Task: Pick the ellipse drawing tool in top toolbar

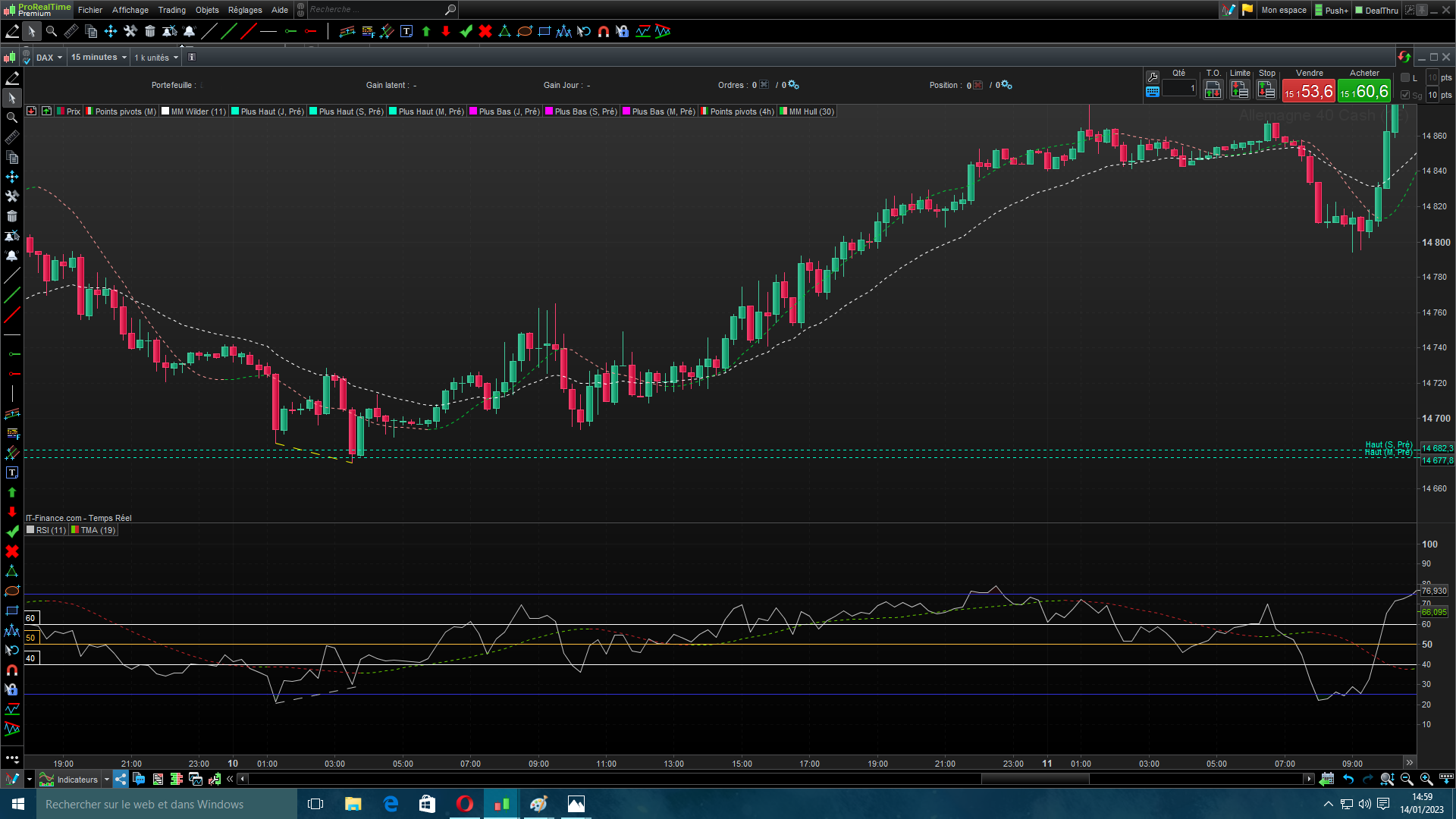Action: click(525, 31)
